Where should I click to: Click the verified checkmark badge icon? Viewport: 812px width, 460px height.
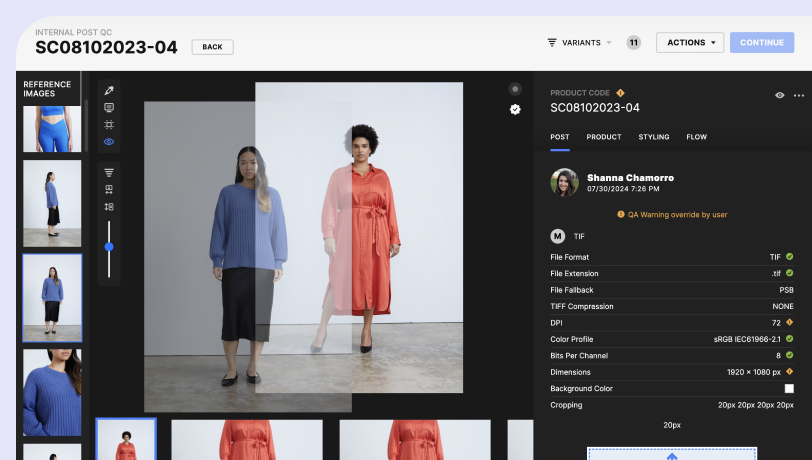click(515, 109)
